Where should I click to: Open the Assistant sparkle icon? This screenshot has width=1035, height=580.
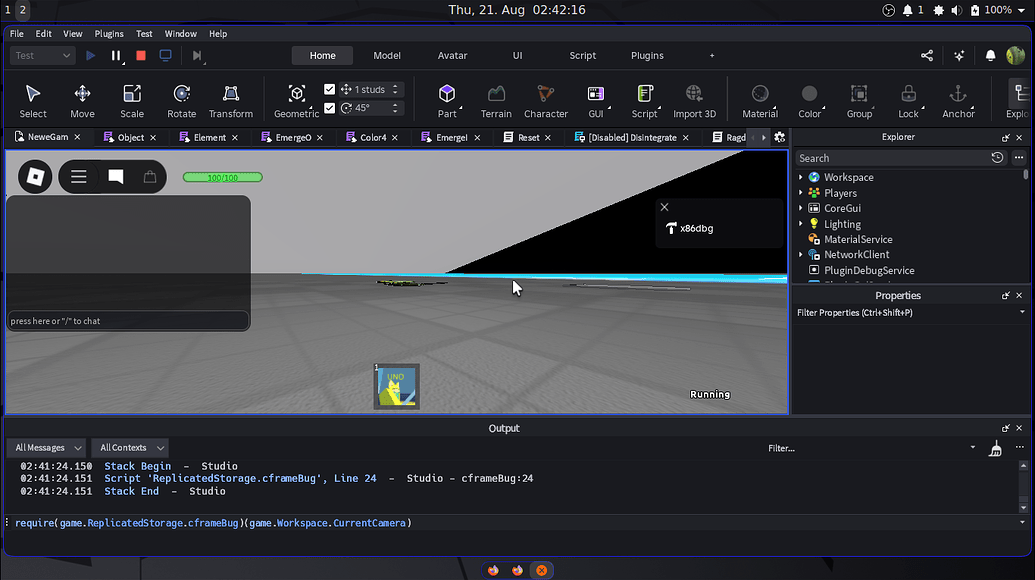[x=959, y=55]
